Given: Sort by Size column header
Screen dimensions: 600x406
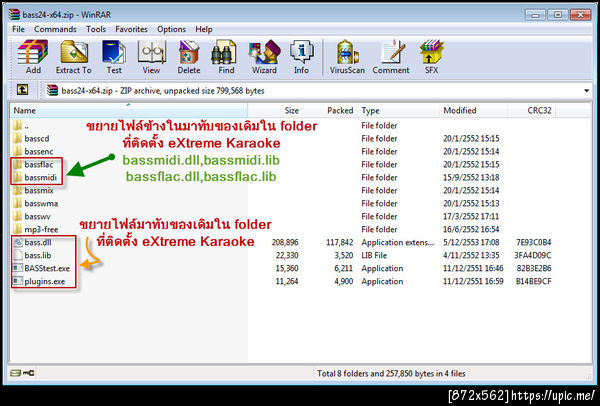Looking at the screenshot, I should [275, 111].
